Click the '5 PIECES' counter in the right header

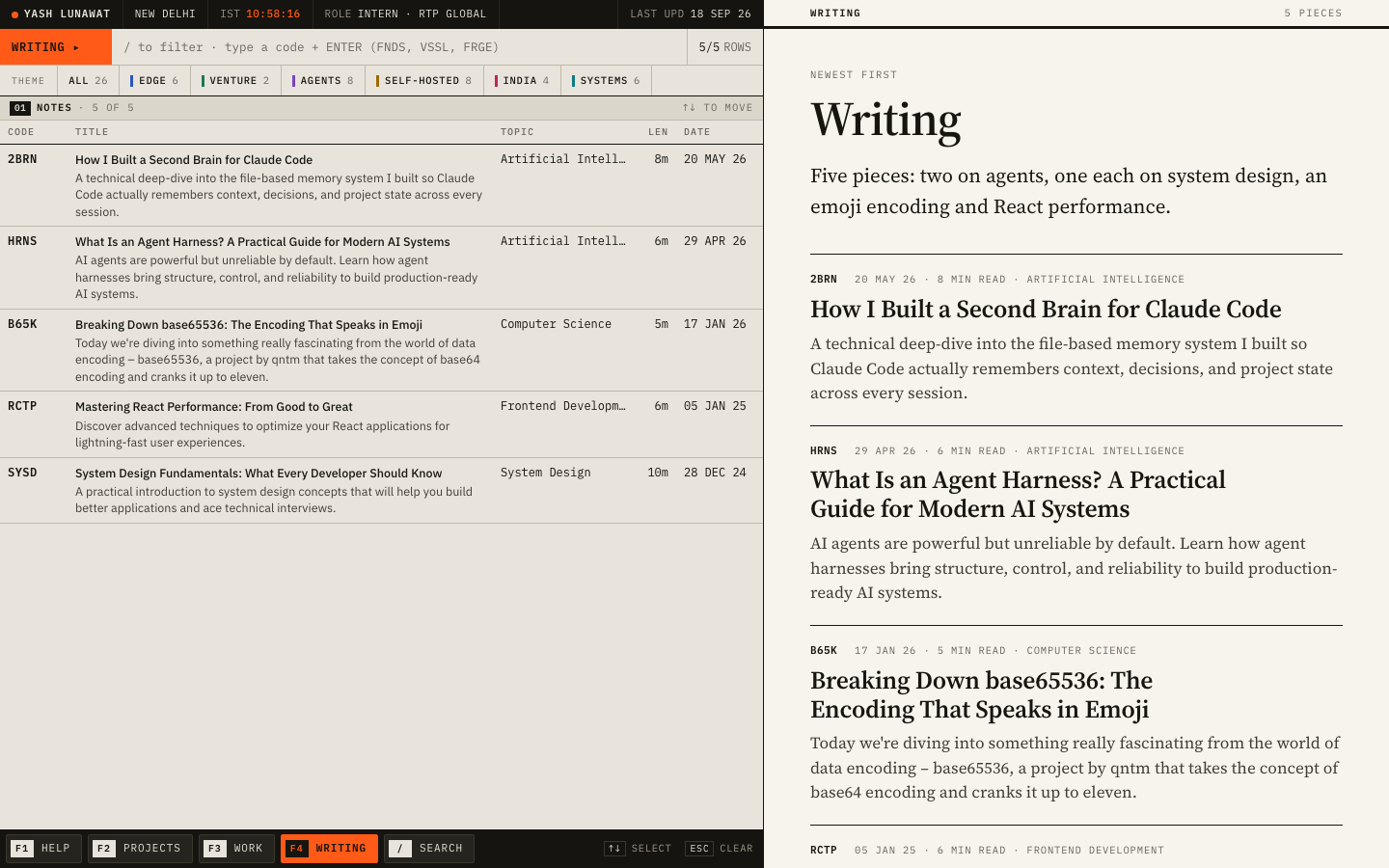click(x=1313, y=14)
